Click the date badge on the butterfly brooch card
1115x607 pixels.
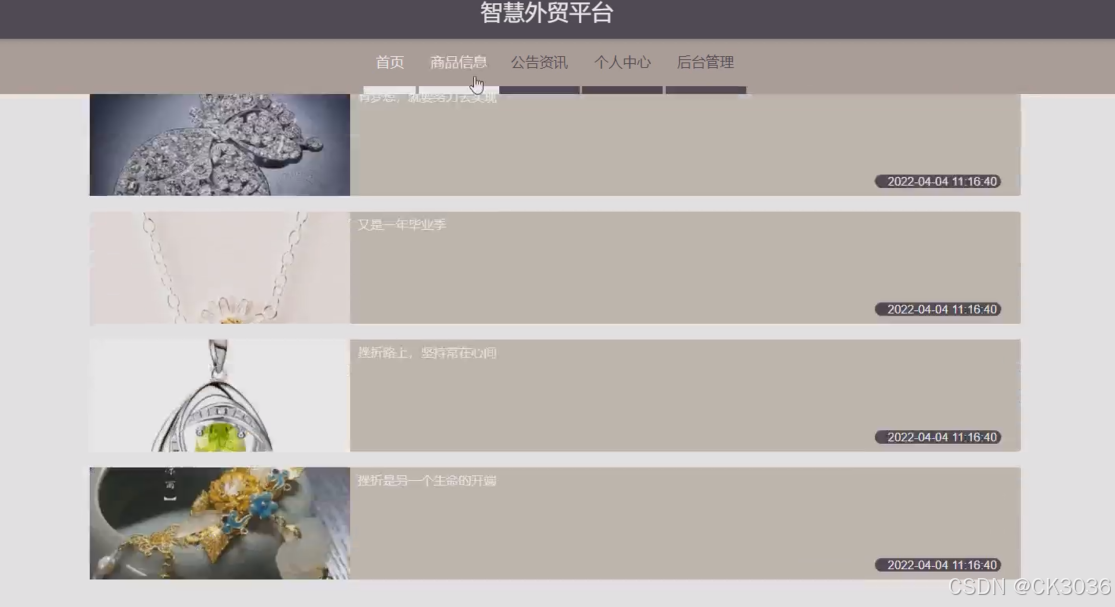938,181
